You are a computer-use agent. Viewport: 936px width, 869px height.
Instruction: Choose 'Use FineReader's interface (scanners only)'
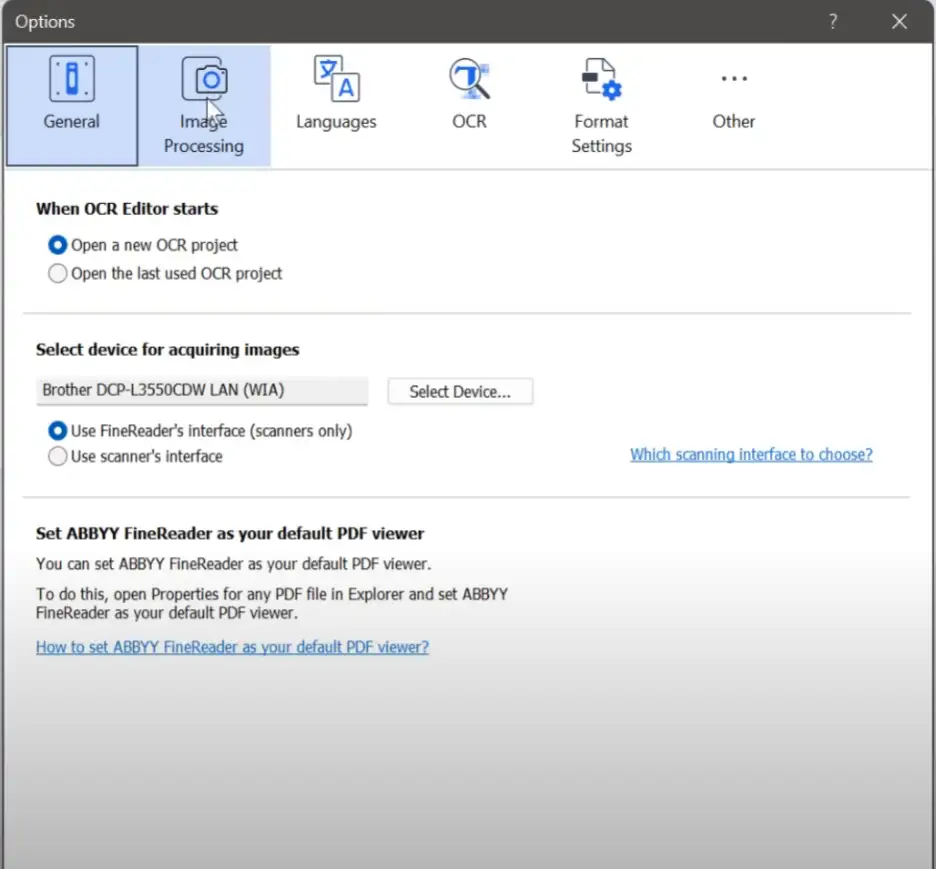coord(58,431)
